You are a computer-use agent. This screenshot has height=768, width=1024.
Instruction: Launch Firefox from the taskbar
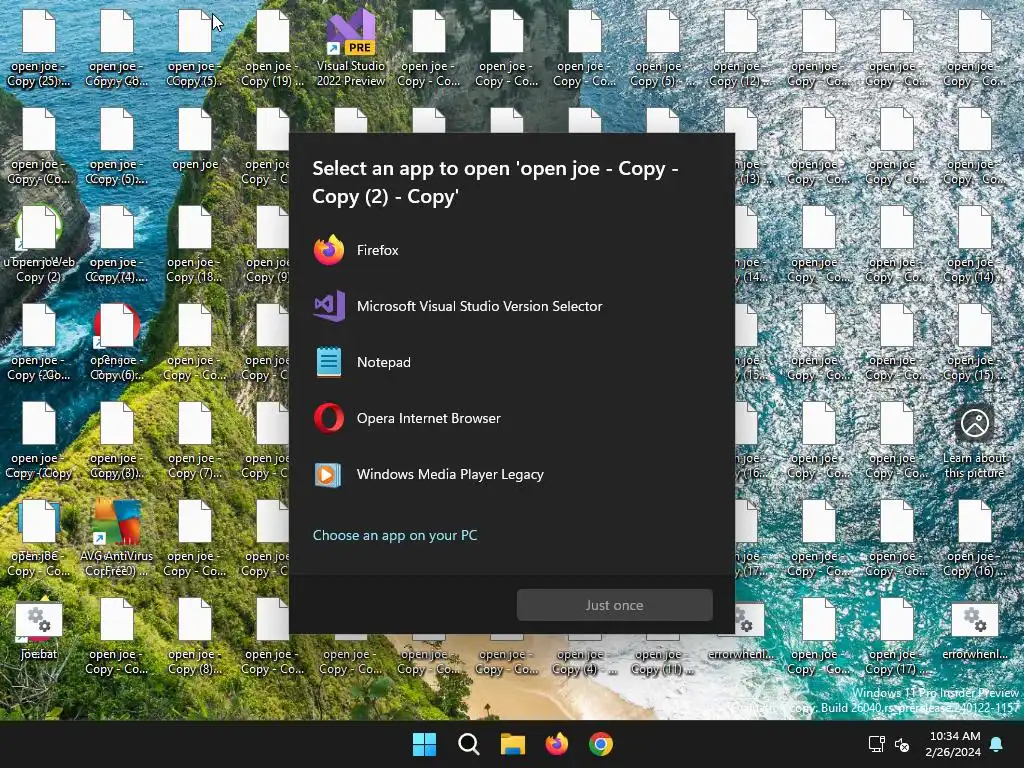[x=557, y=744]
